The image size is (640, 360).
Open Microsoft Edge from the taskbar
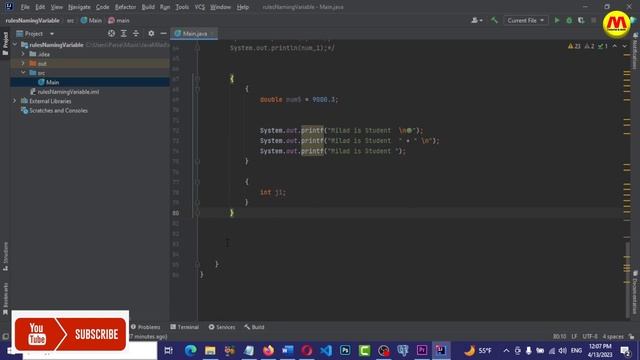click(191, 350)
